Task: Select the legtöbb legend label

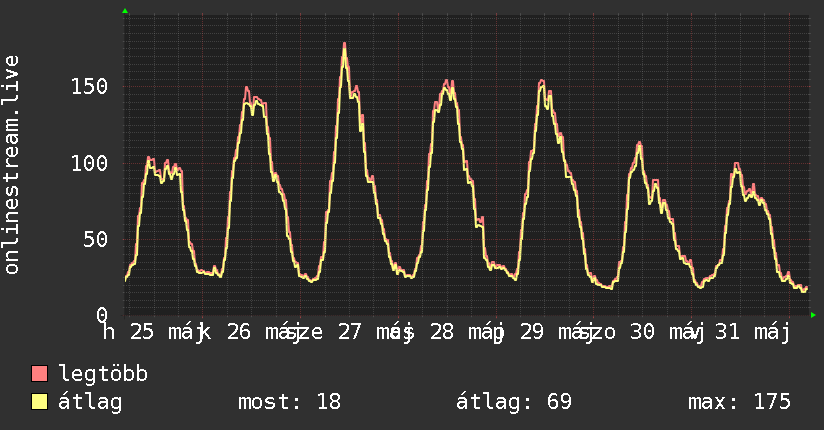Action: point(103,373)
